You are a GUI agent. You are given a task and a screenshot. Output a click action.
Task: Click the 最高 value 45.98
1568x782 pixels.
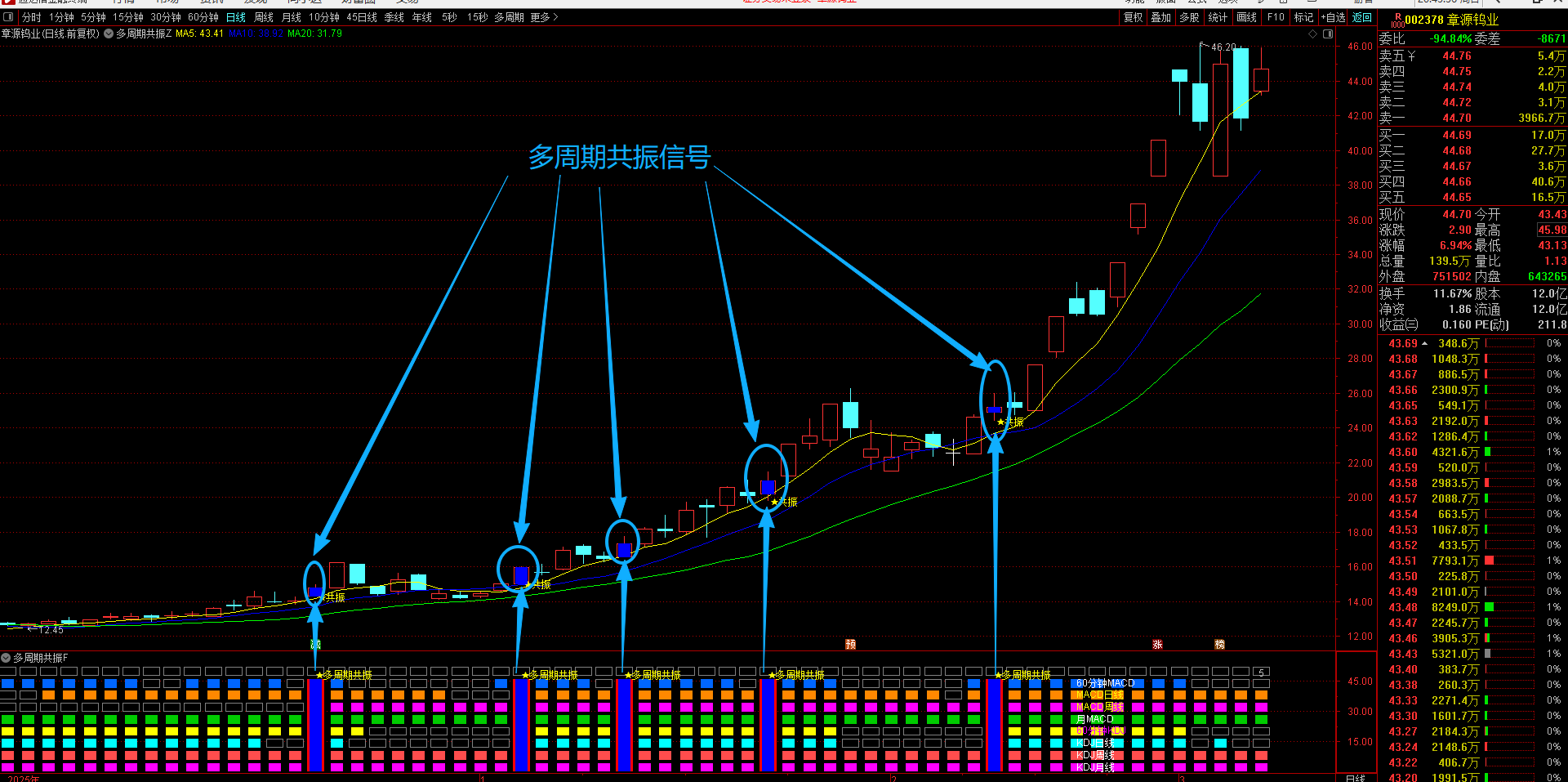[x=1552, y=230]
